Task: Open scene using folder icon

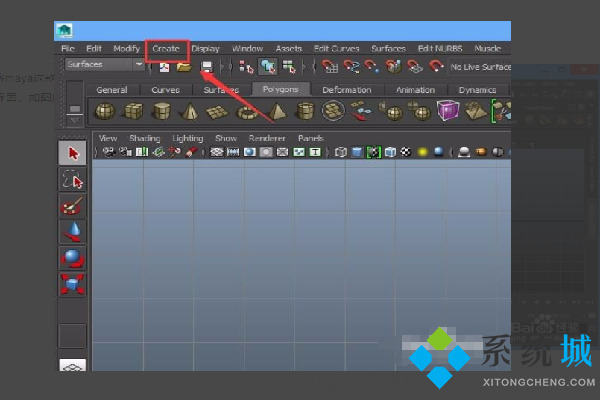Action: pyautogui.click(x=184, y=67)
